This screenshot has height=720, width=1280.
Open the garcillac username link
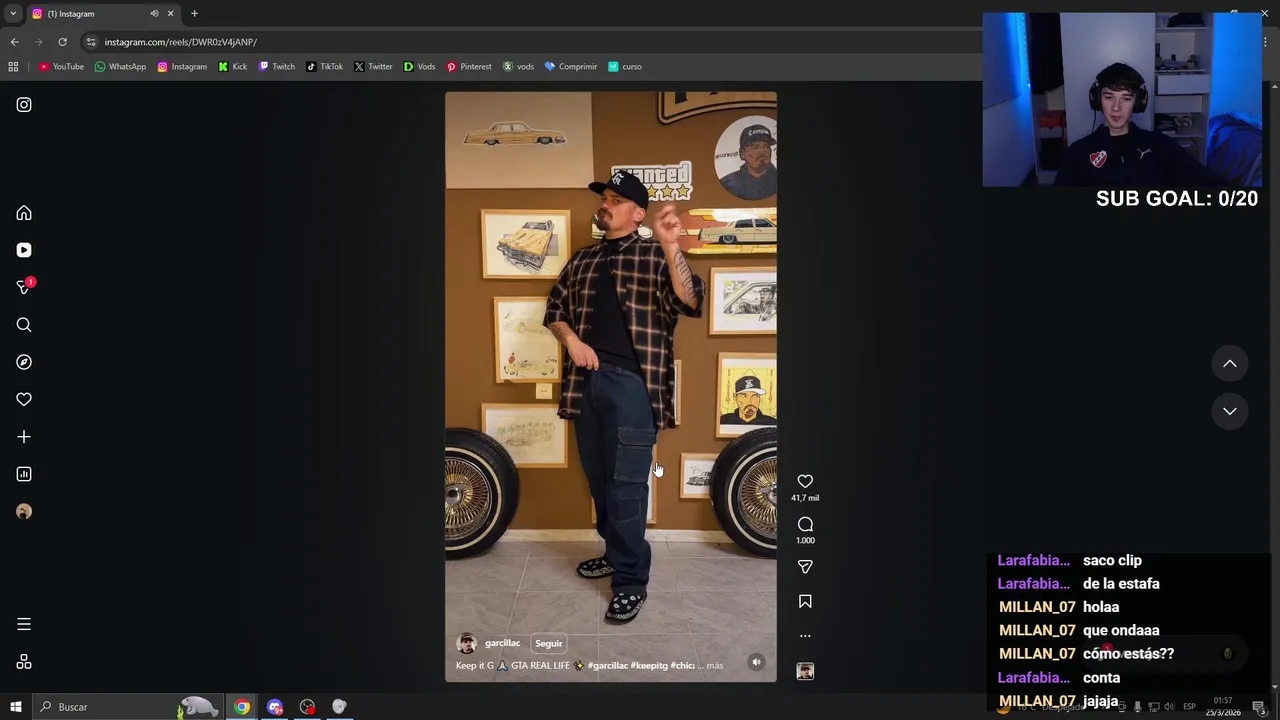(502, 643)
